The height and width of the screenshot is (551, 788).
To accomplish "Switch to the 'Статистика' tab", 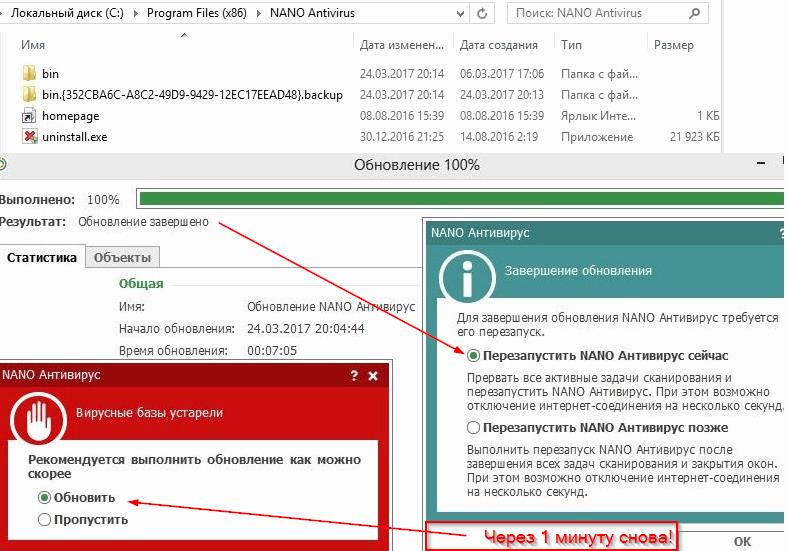I will 42,257.
